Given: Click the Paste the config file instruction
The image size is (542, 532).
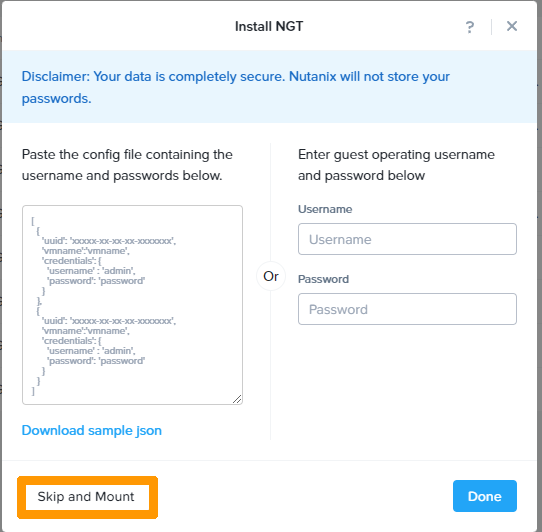Looking at the screenshot, I should click(x=127, y=165).
